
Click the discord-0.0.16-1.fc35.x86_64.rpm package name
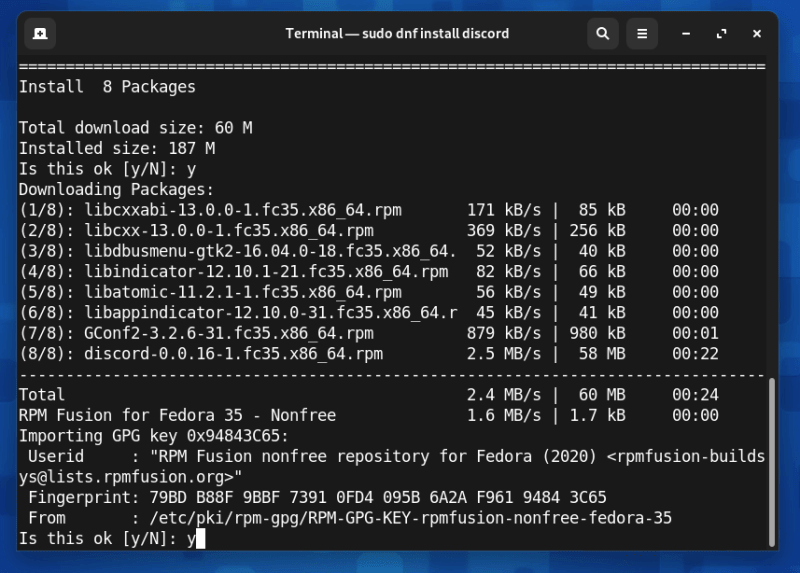pos(233,354)
